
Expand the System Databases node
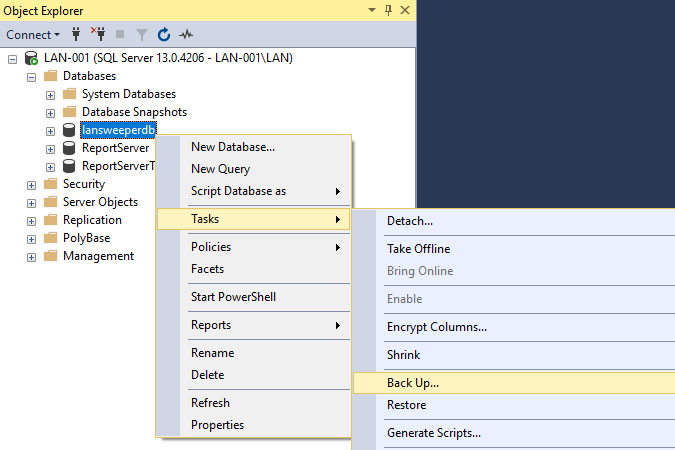(50, 94)
